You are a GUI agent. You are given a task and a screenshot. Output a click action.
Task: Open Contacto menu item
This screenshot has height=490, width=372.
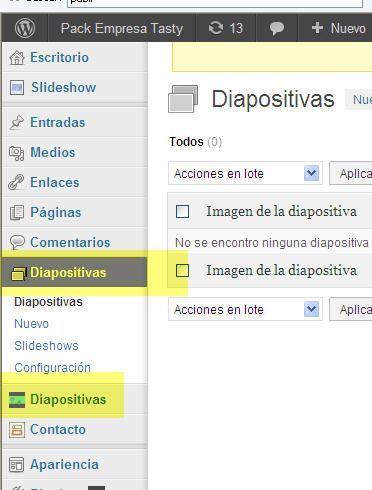pos(58,429)
